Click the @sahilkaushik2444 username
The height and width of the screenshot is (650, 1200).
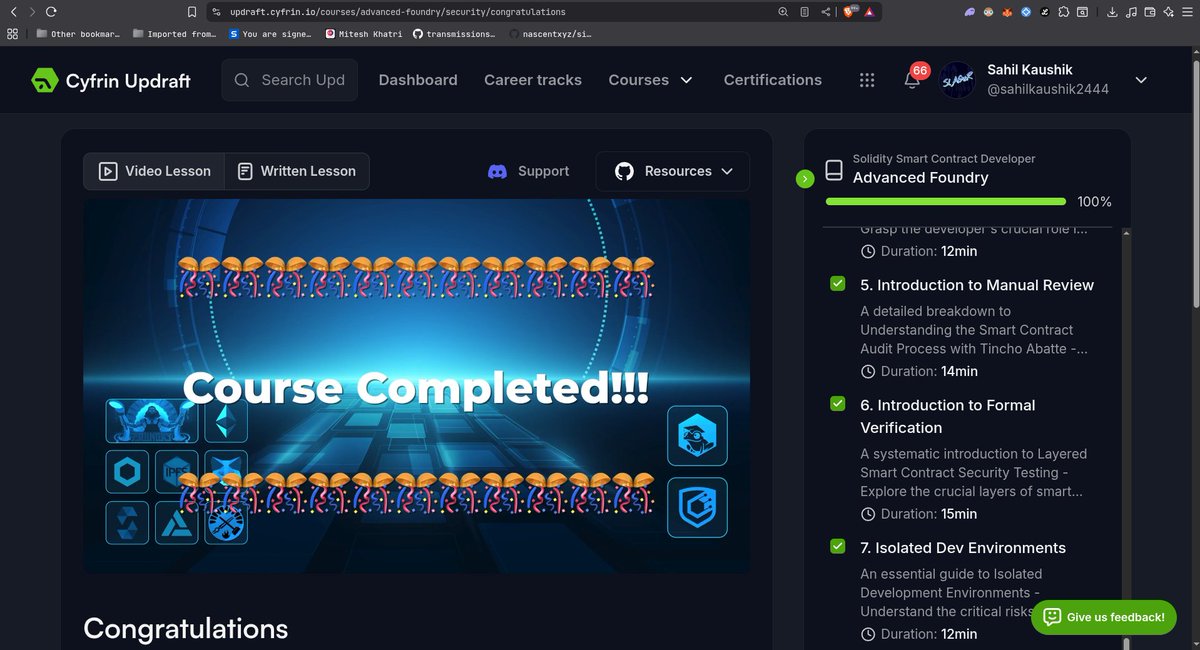(1048, 89)
